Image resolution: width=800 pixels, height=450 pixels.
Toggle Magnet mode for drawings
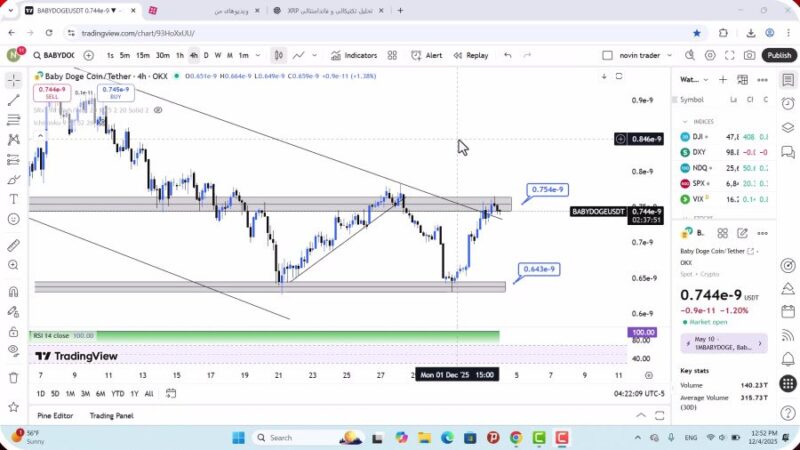13,292
